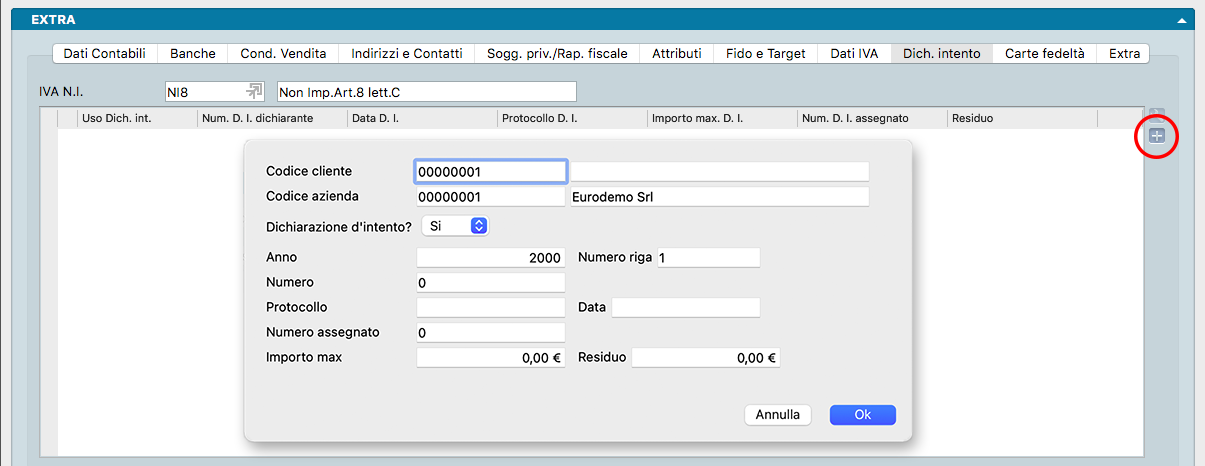1205x466 pixels.
Task: Open the Fido e Target tab
Action: click(x=765, y=54)
